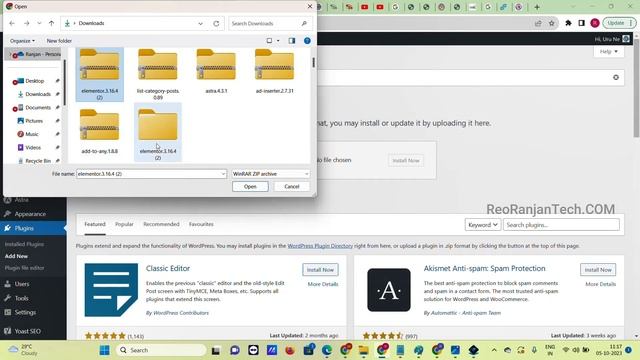Go back in the Open dialog

(x=12, y=23)
